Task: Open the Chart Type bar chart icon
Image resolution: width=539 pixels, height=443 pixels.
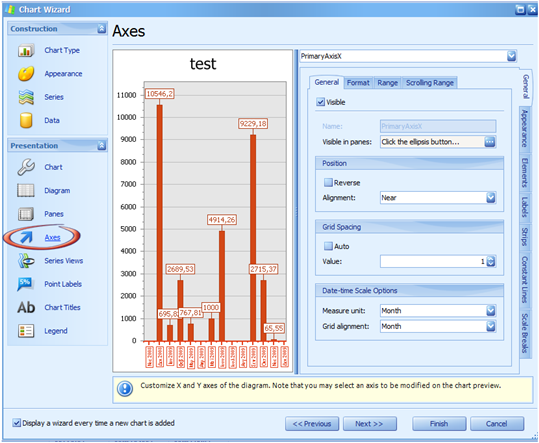Action: tap(26, 51)
